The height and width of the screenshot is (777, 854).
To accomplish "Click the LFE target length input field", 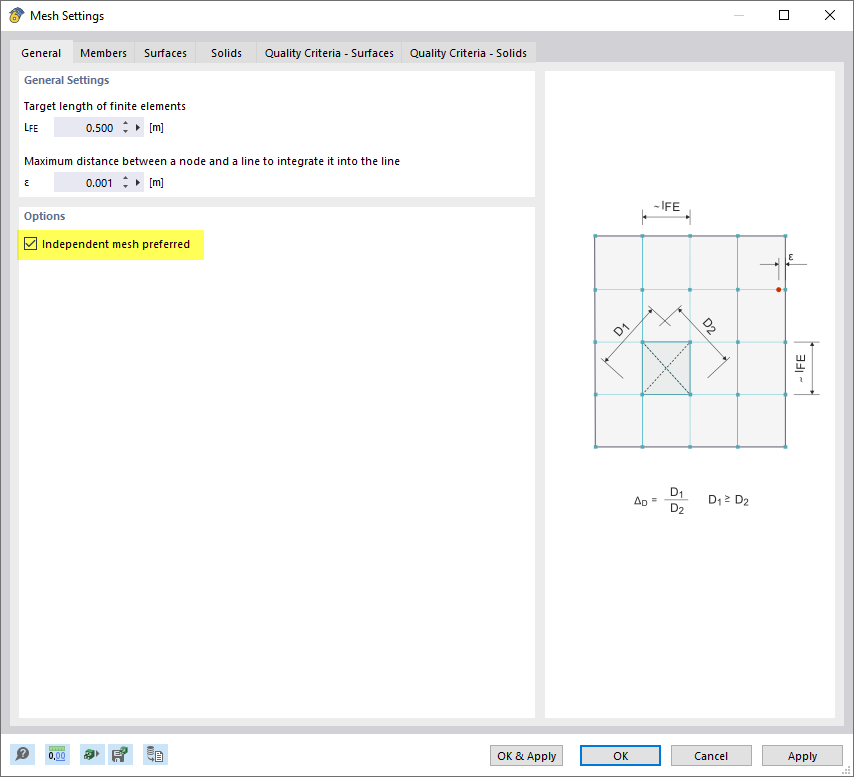I will click(86, 127).
